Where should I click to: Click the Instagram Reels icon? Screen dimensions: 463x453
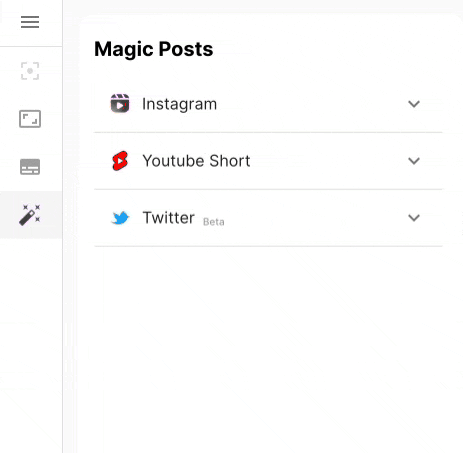(120, 104)
